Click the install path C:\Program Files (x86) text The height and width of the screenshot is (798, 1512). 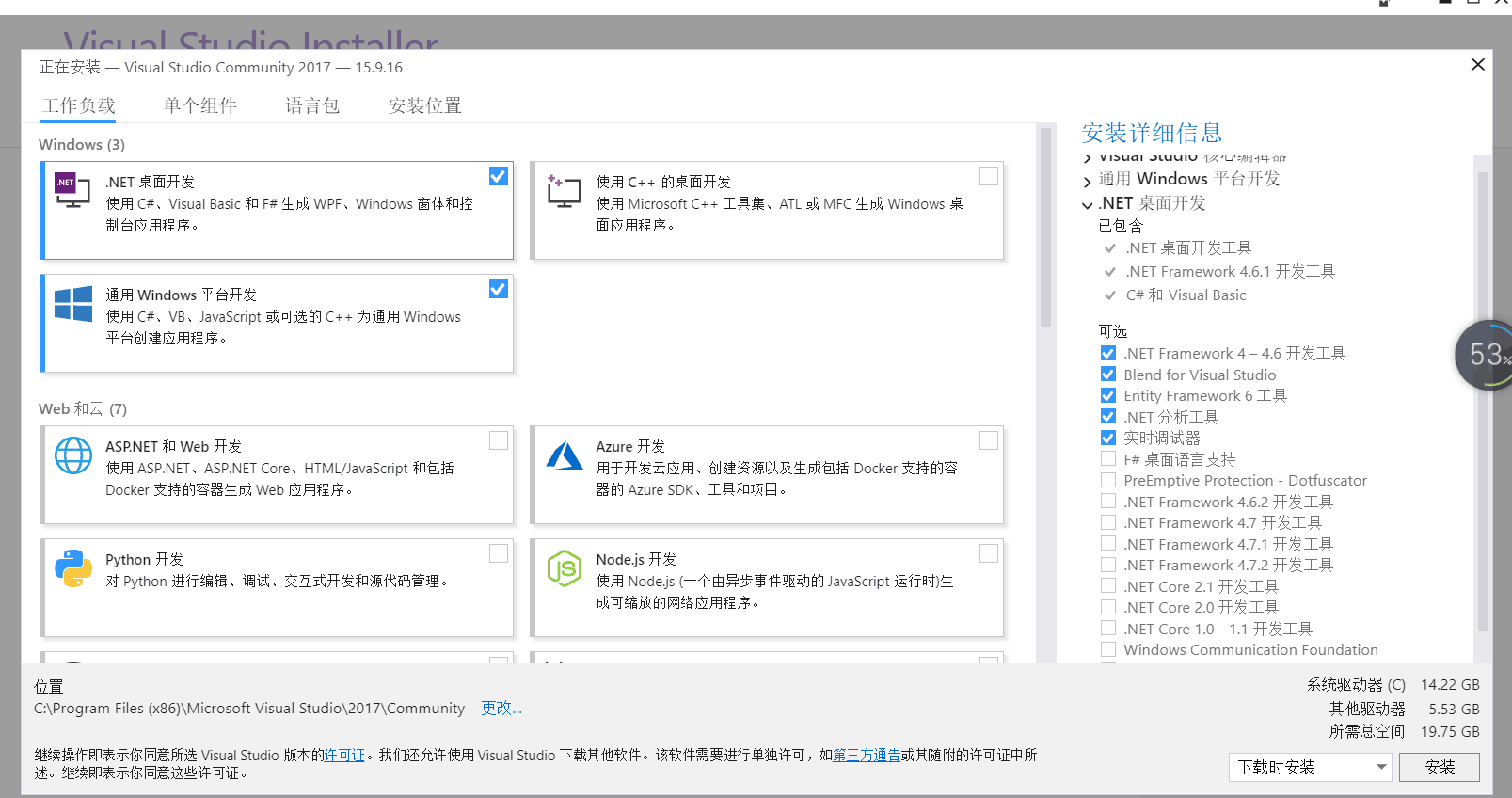[249, 708]
